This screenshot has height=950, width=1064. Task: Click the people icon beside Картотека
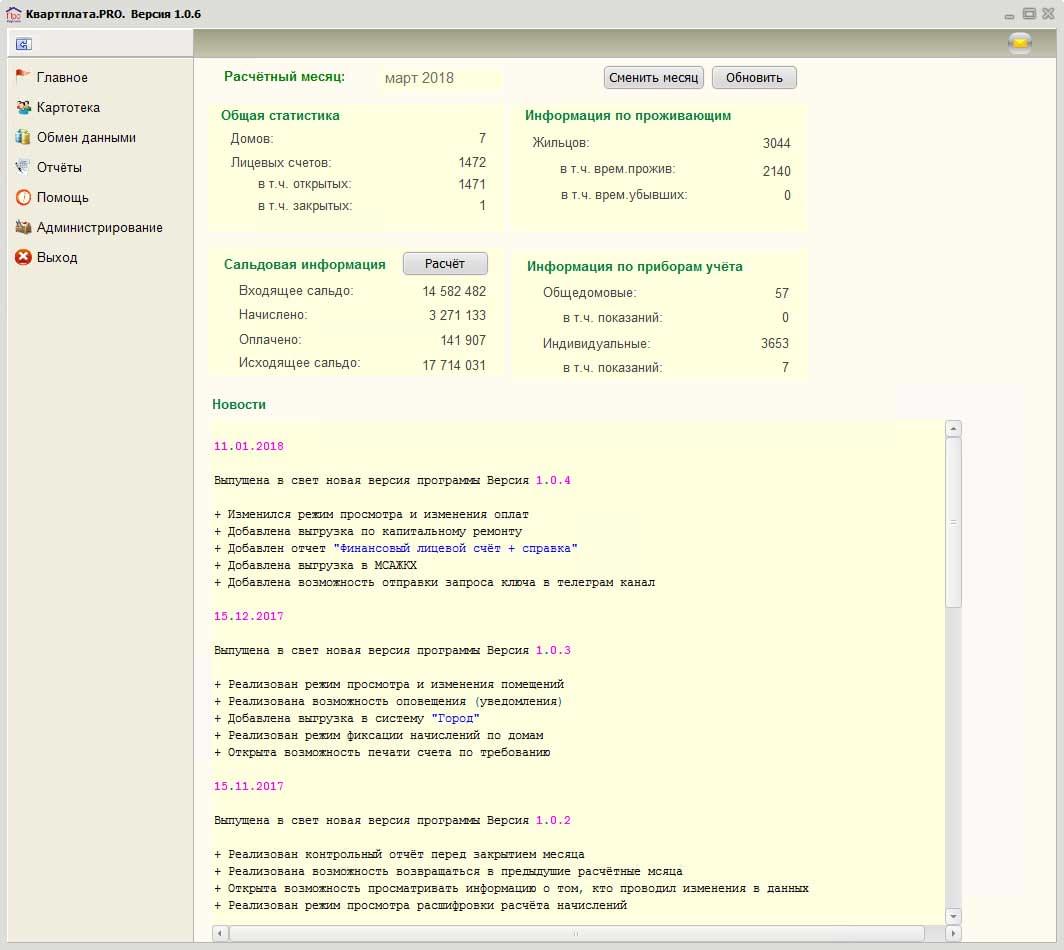pyautogui.click(x=23, y=107)
